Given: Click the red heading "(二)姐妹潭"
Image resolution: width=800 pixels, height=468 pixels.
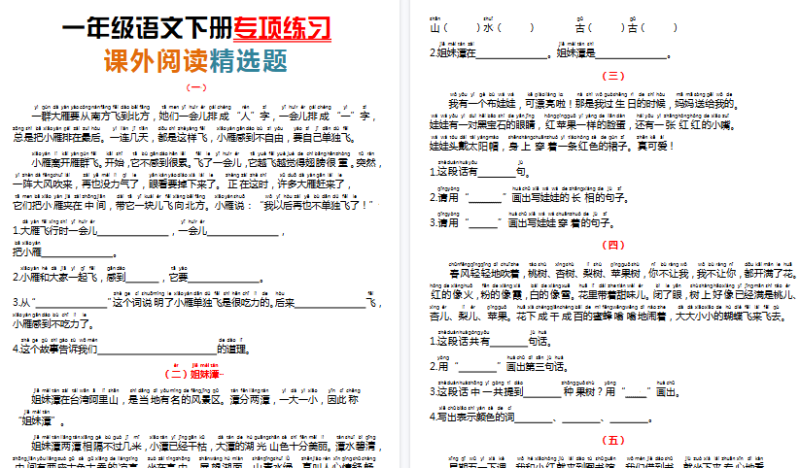Looking at the screenshot, I should (194, 374).
